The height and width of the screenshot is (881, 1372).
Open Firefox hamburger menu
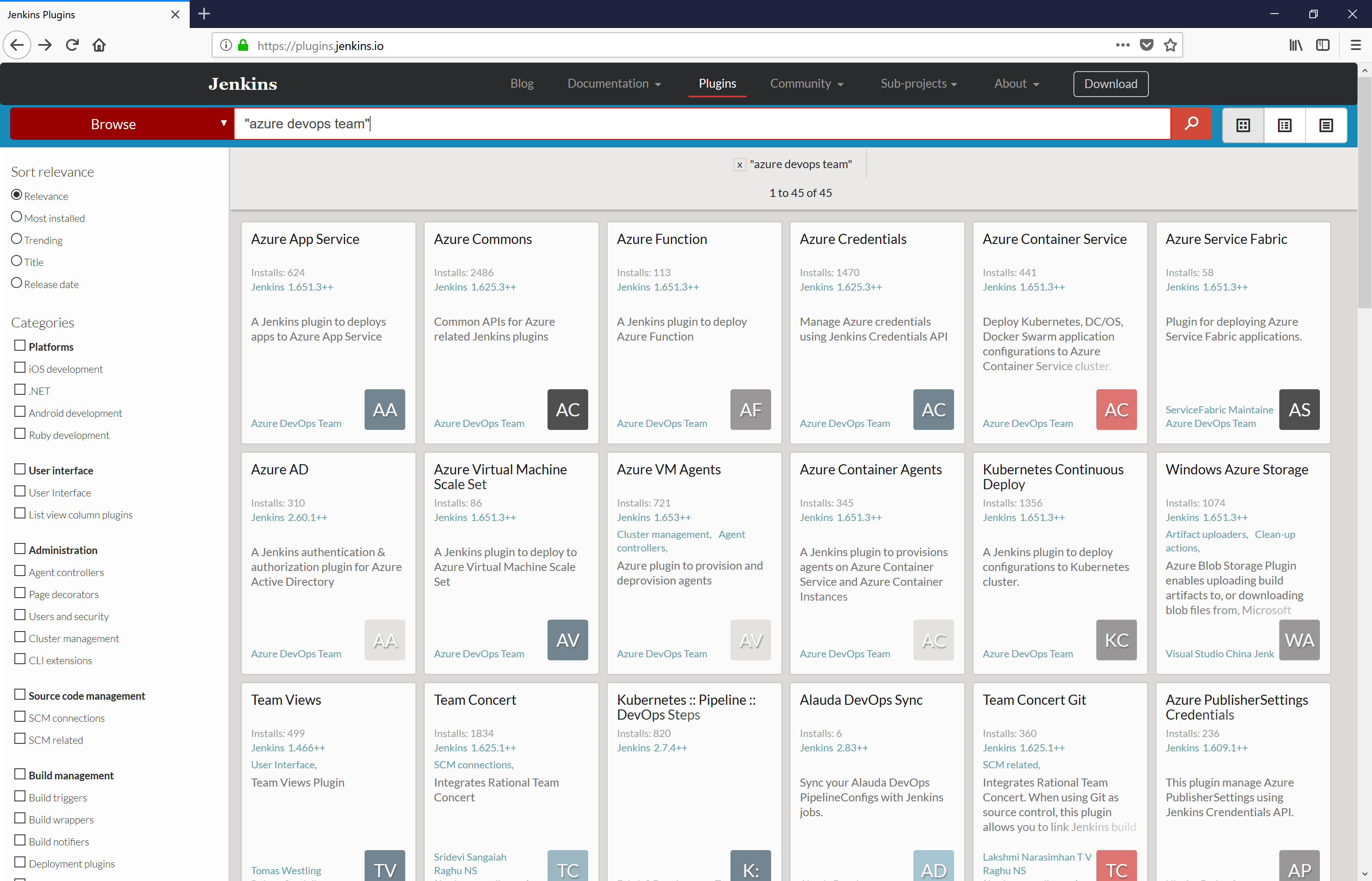tap(1355, 45)
